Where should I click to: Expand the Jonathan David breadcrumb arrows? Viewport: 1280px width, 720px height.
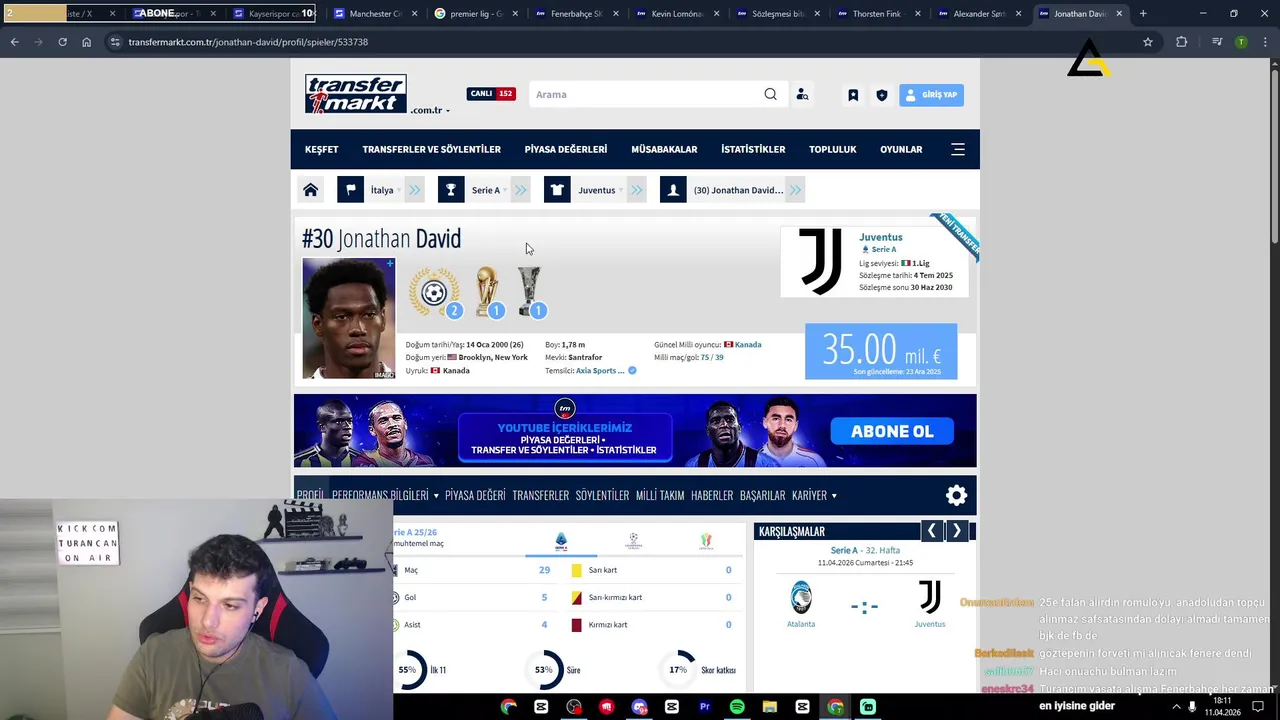click(795, 190)
